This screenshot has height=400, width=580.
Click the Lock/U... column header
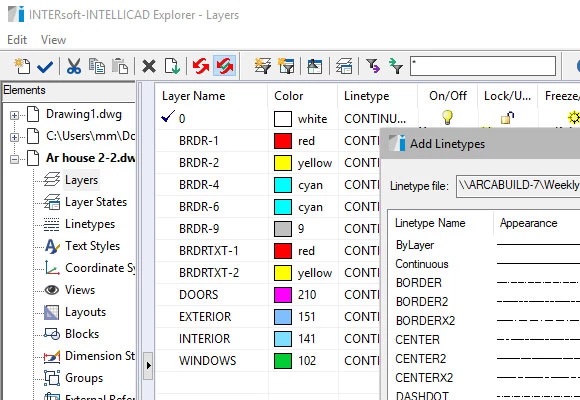pos(508,96)
